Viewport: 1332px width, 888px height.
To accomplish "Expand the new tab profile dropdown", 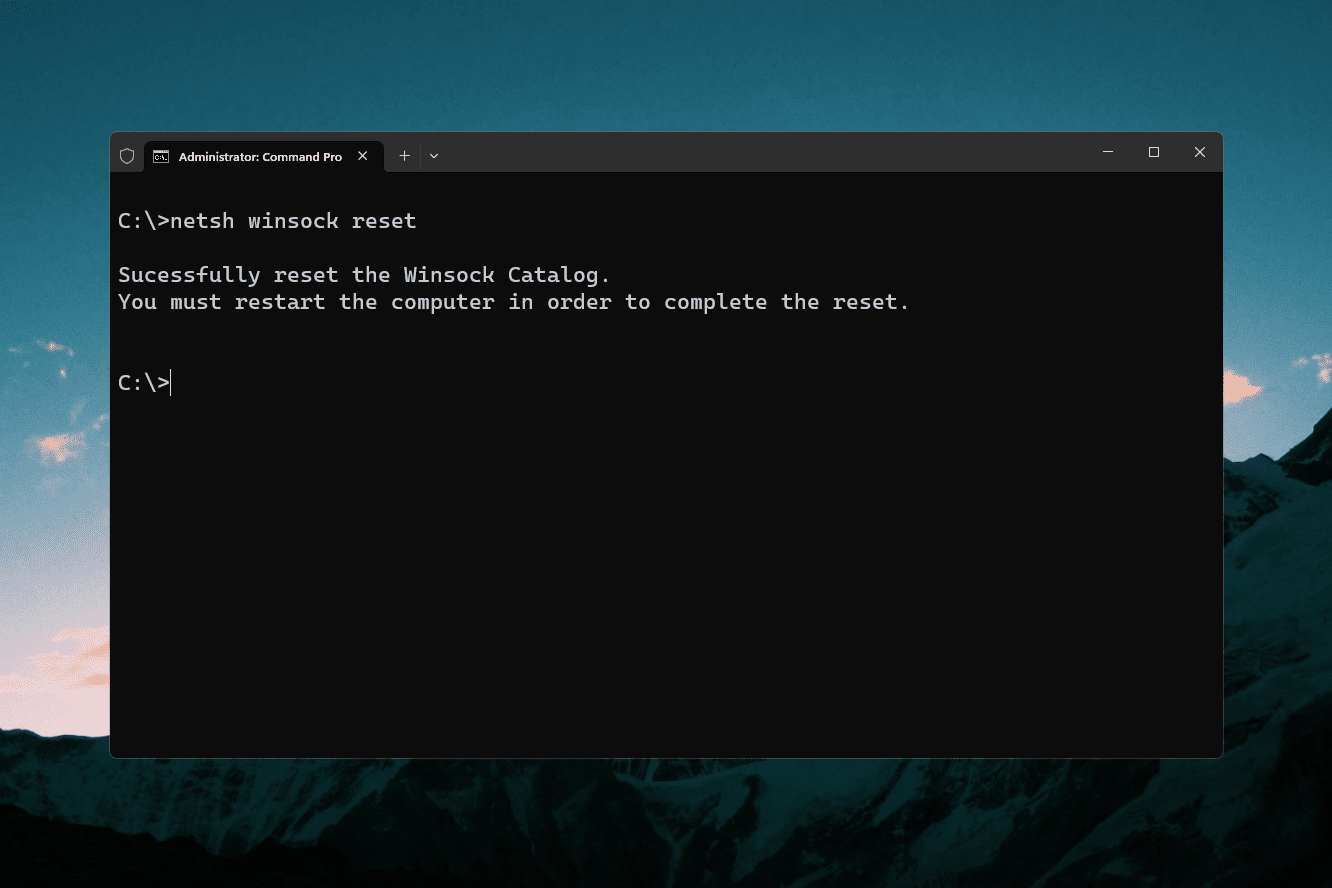I will pos(434,156).
